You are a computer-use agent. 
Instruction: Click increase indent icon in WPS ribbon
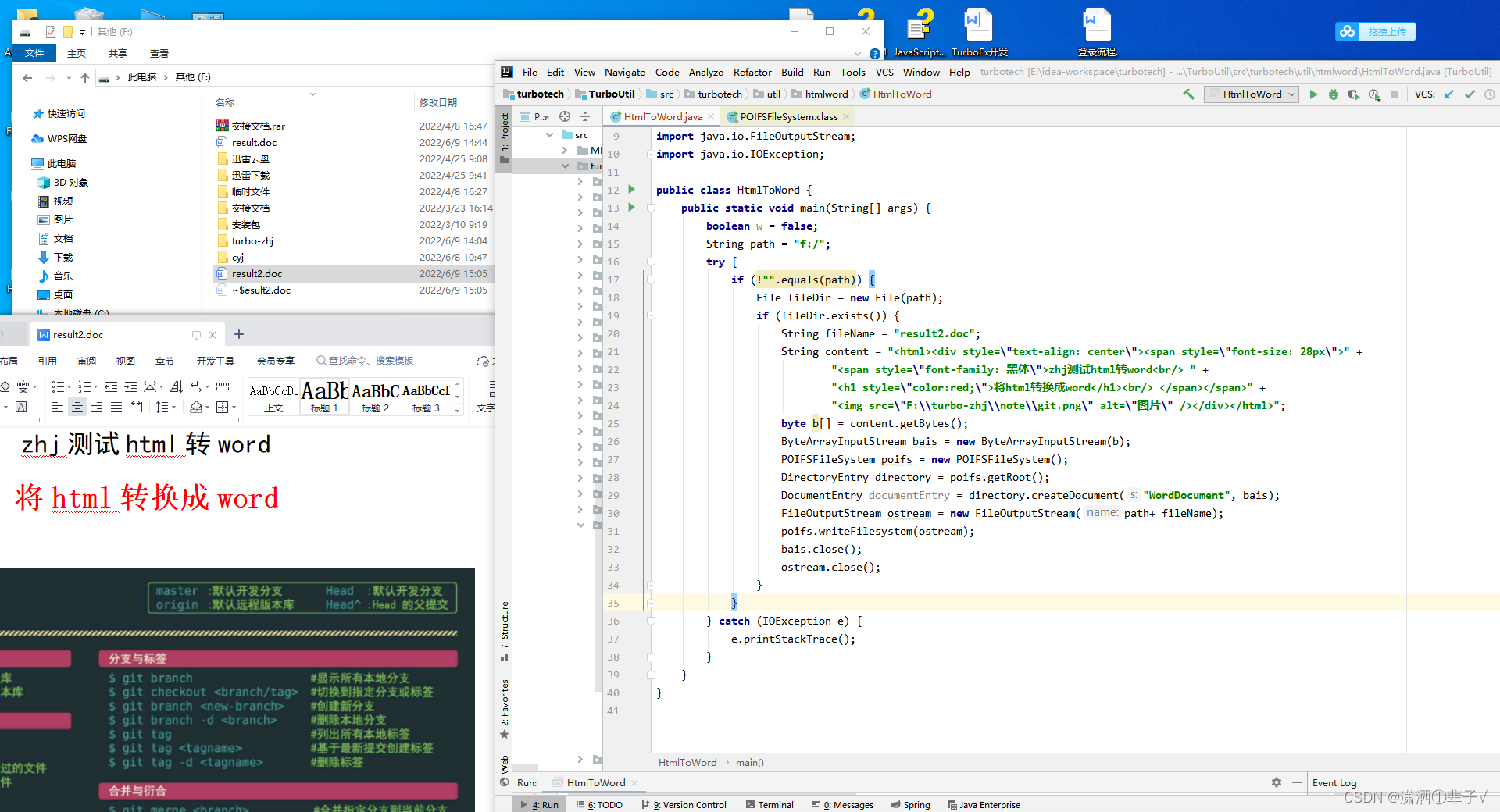130,386
